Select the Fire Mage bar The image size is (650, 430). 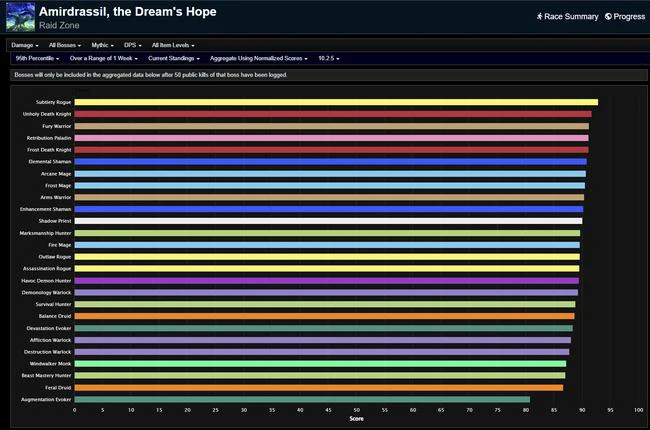point(327,245)
